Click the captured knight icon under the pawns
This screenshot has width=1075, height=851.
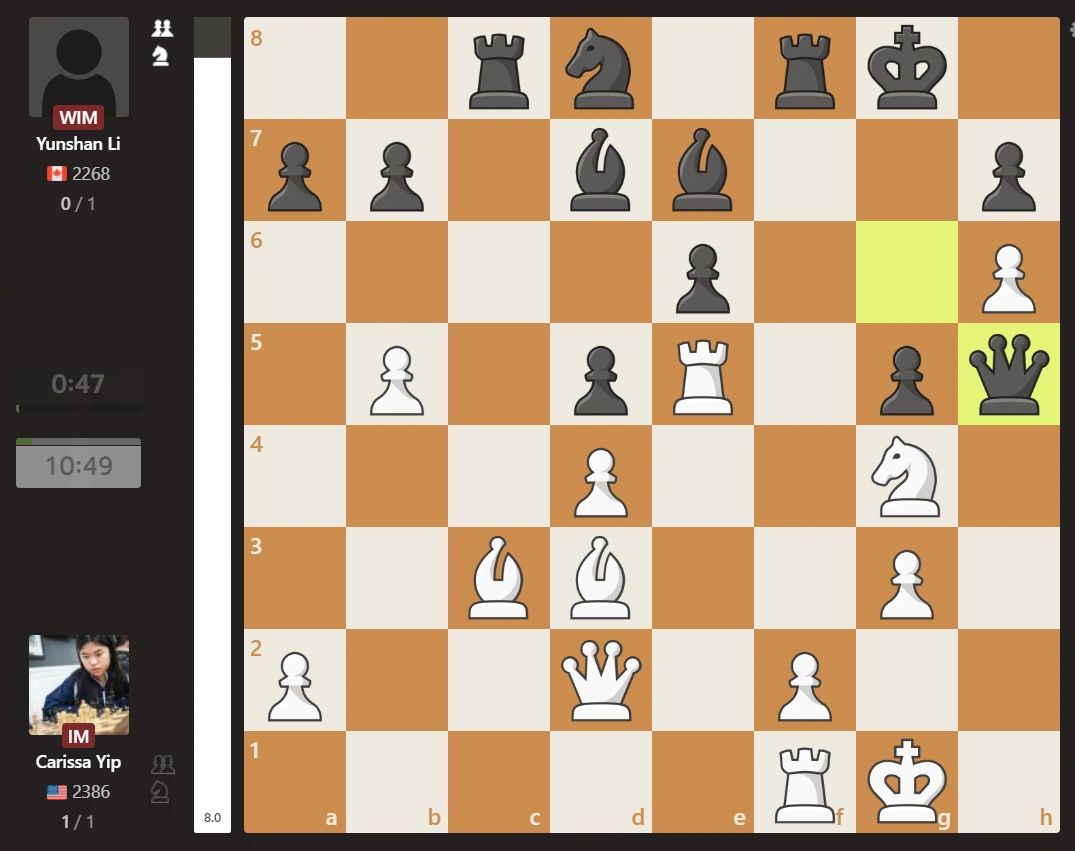click(163, 57)
